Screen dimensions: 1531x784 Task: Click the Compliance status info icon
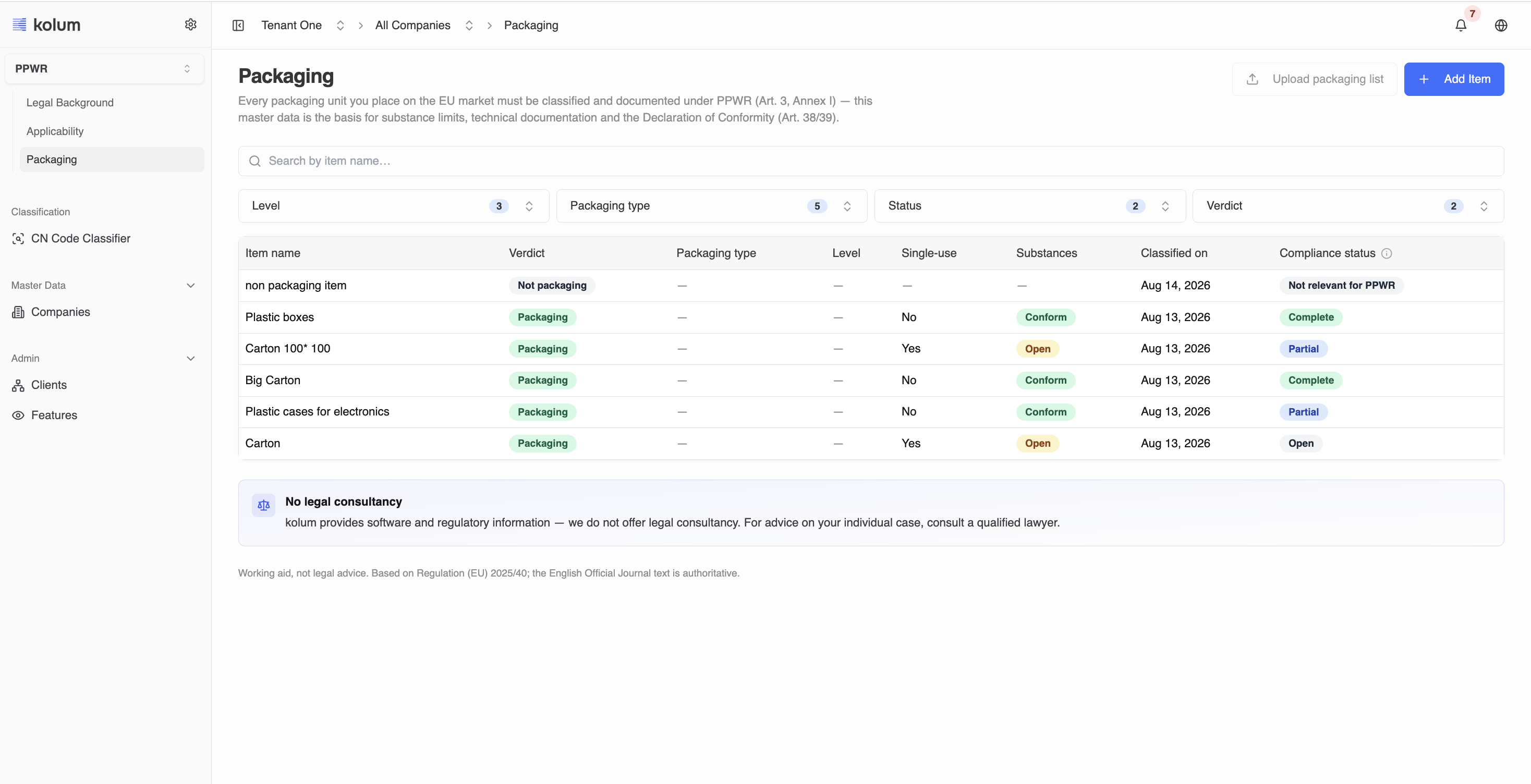click(1387, 253)
